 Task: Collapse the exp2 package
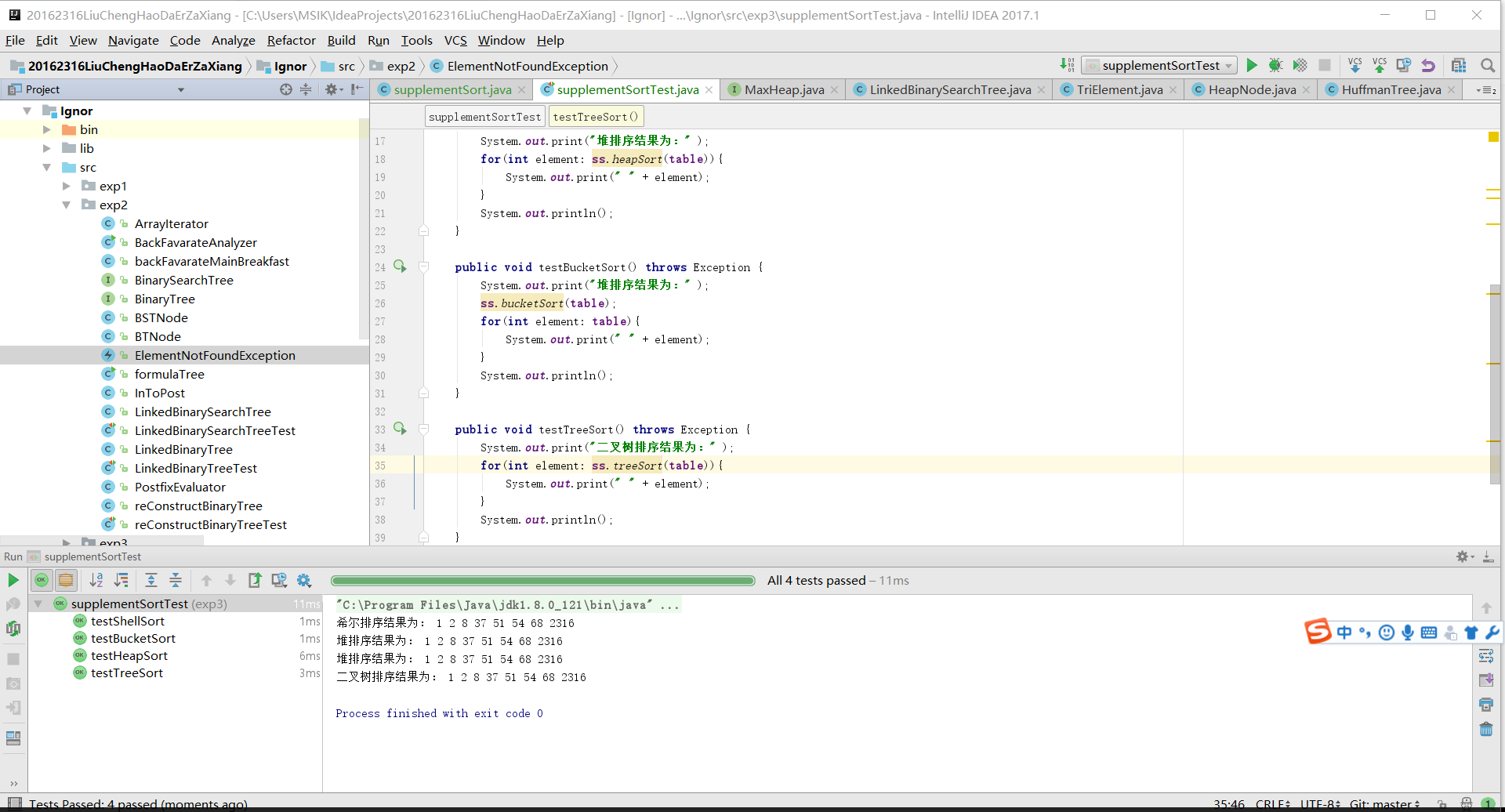(67, 205)
